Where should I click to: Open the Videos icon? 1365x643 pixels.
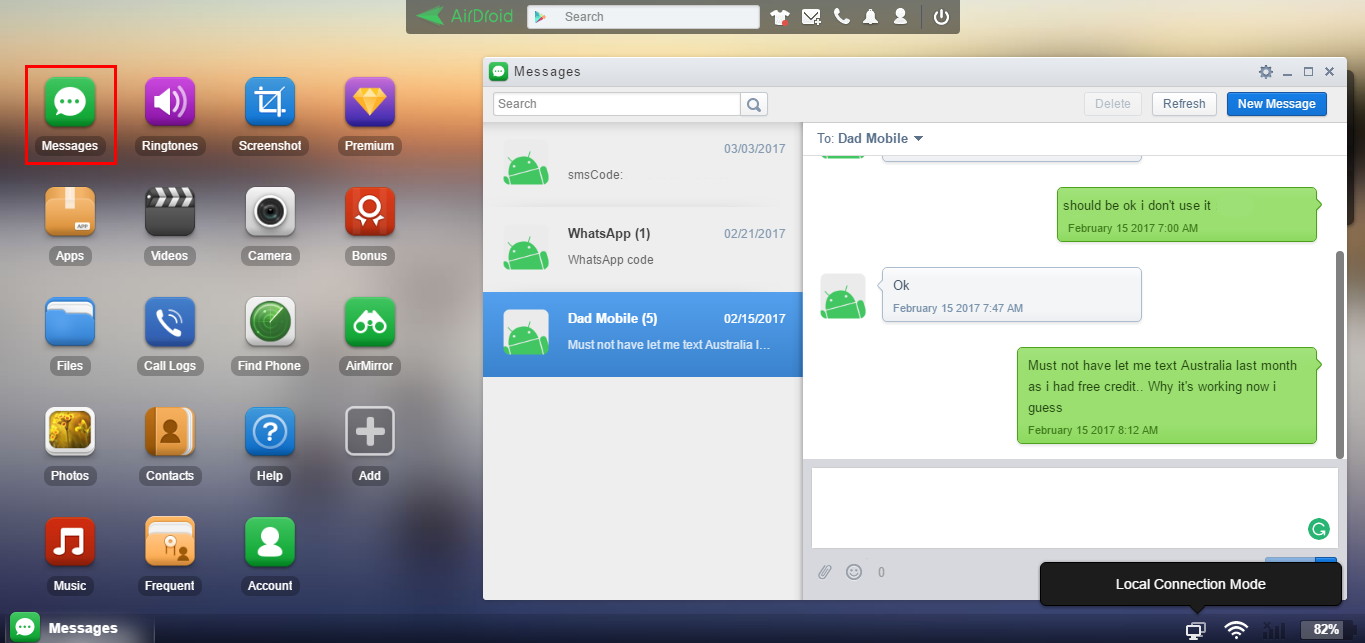(170, 212)
